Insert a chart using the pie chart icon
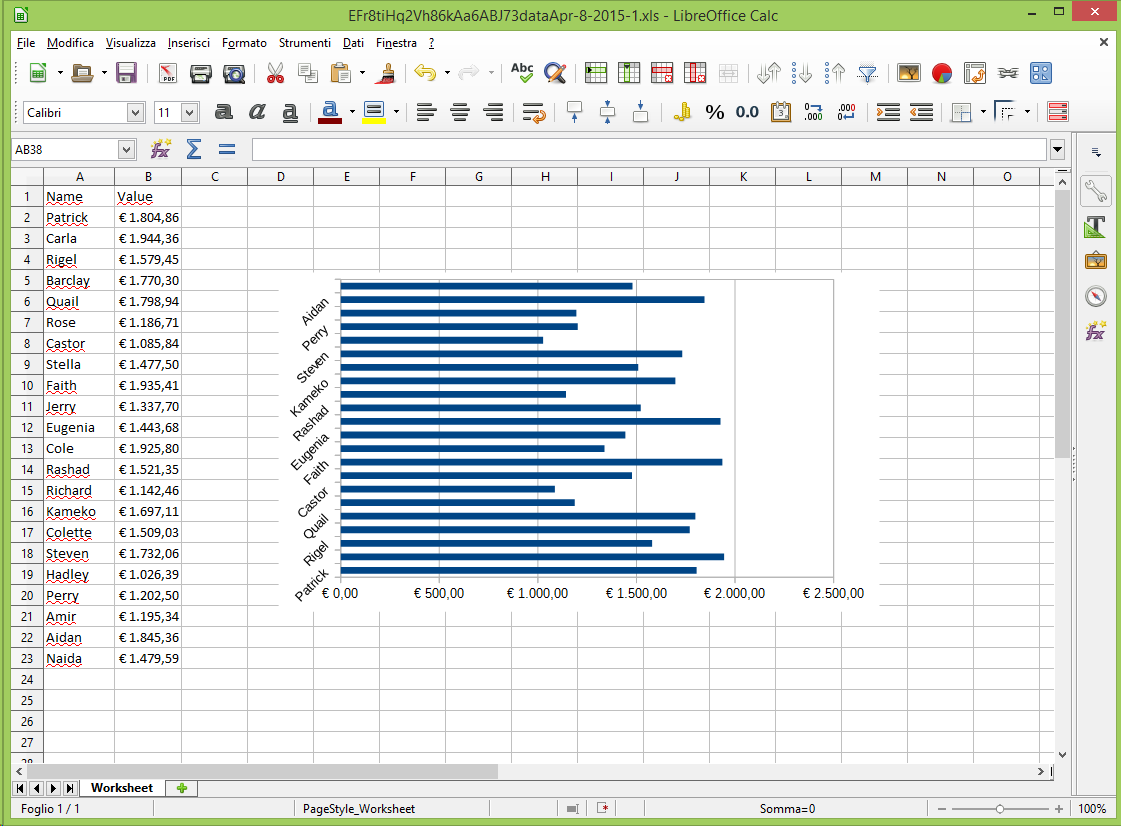1121x826 pixels. 941,73
